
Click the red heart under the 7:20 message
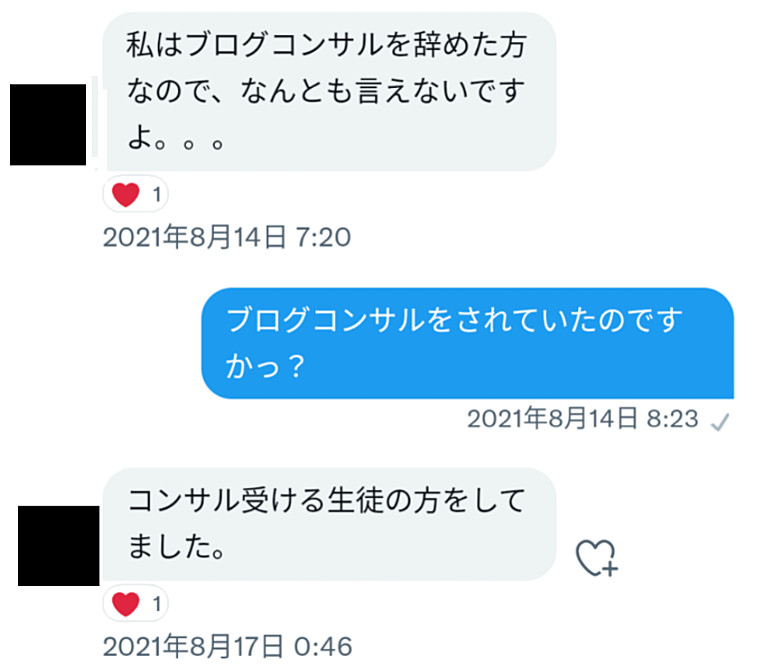126,195
